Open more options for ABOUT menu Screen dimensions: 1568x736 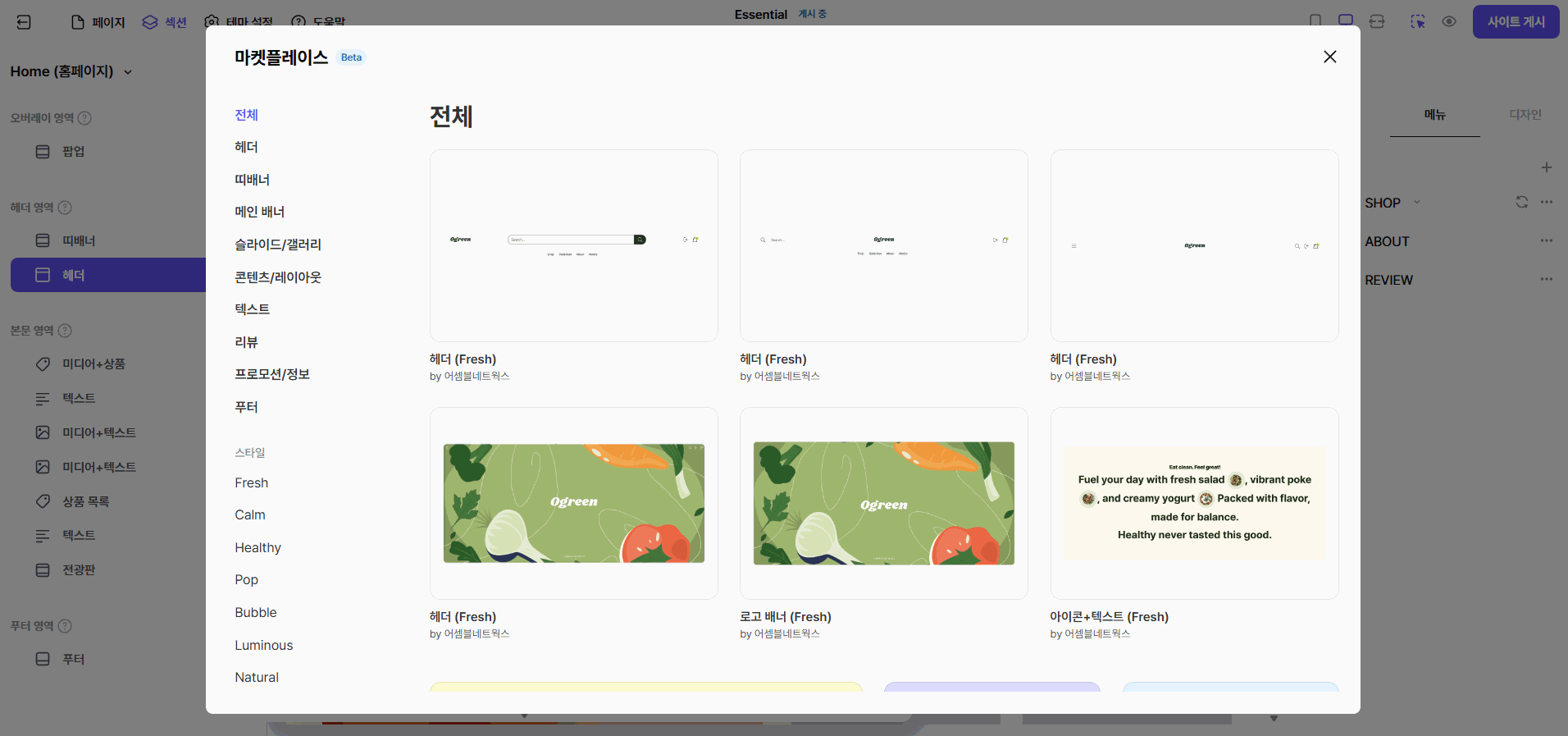click(1547, 240)
